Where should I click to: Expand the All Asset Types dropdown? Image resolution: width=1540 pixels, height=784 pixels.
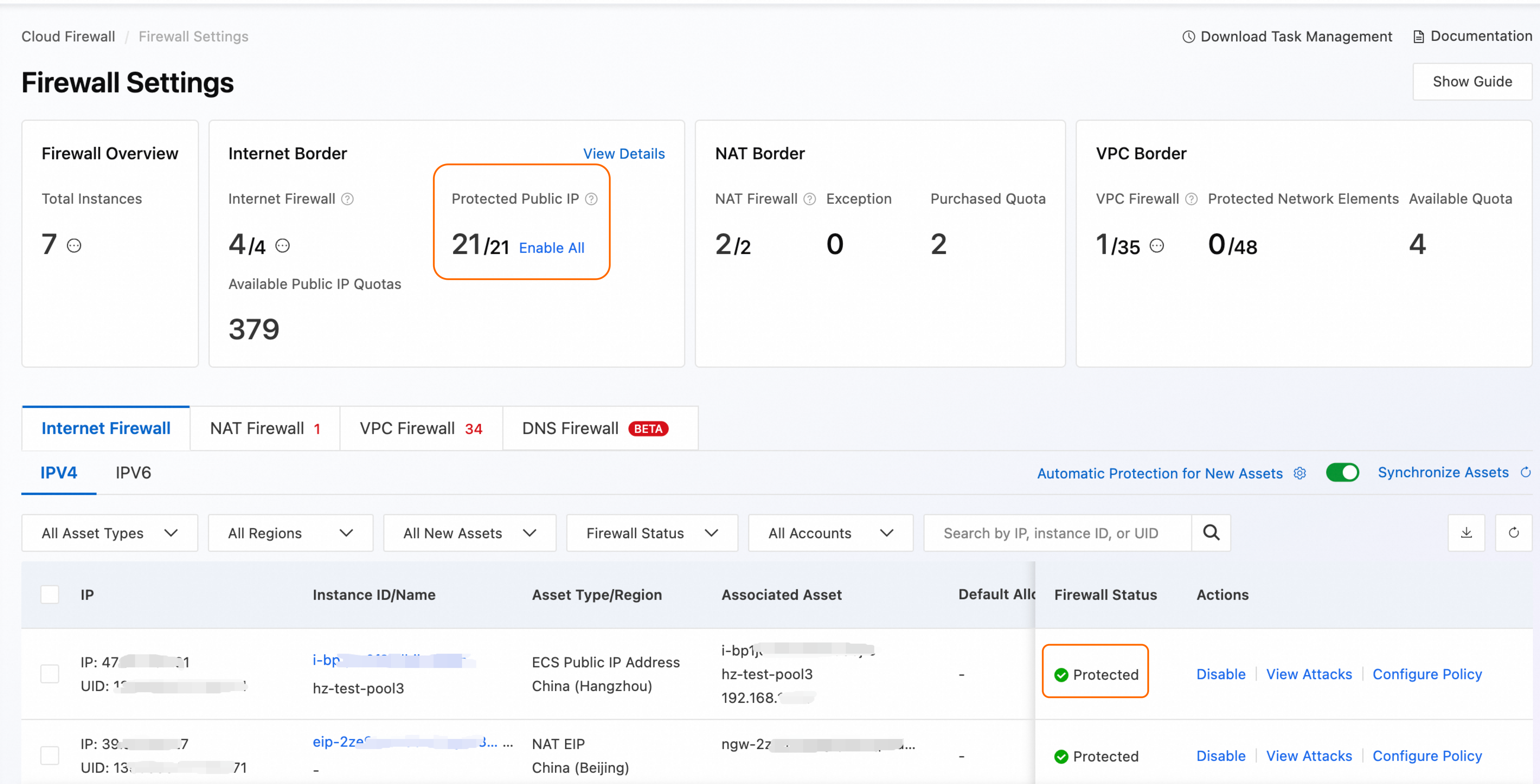coord(109,533)
